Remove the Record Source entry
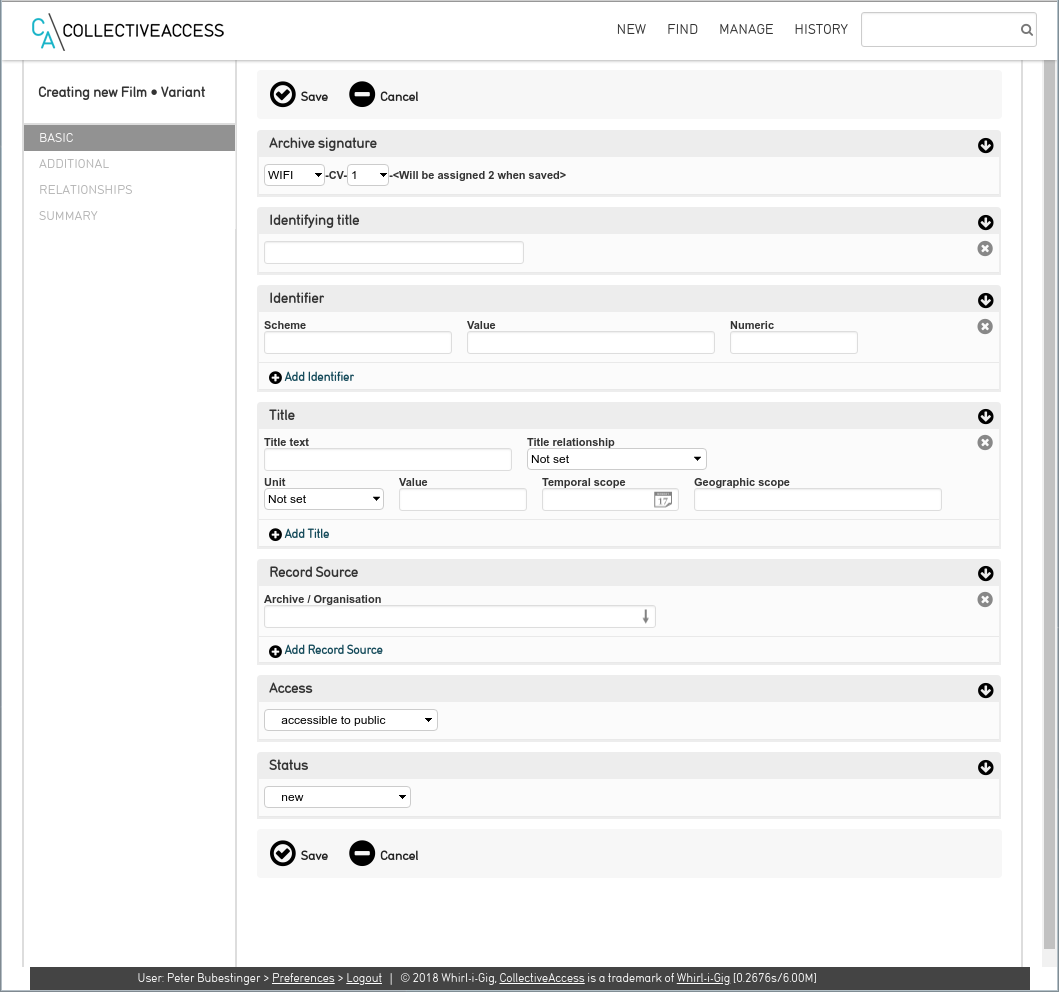 point(985,600)
